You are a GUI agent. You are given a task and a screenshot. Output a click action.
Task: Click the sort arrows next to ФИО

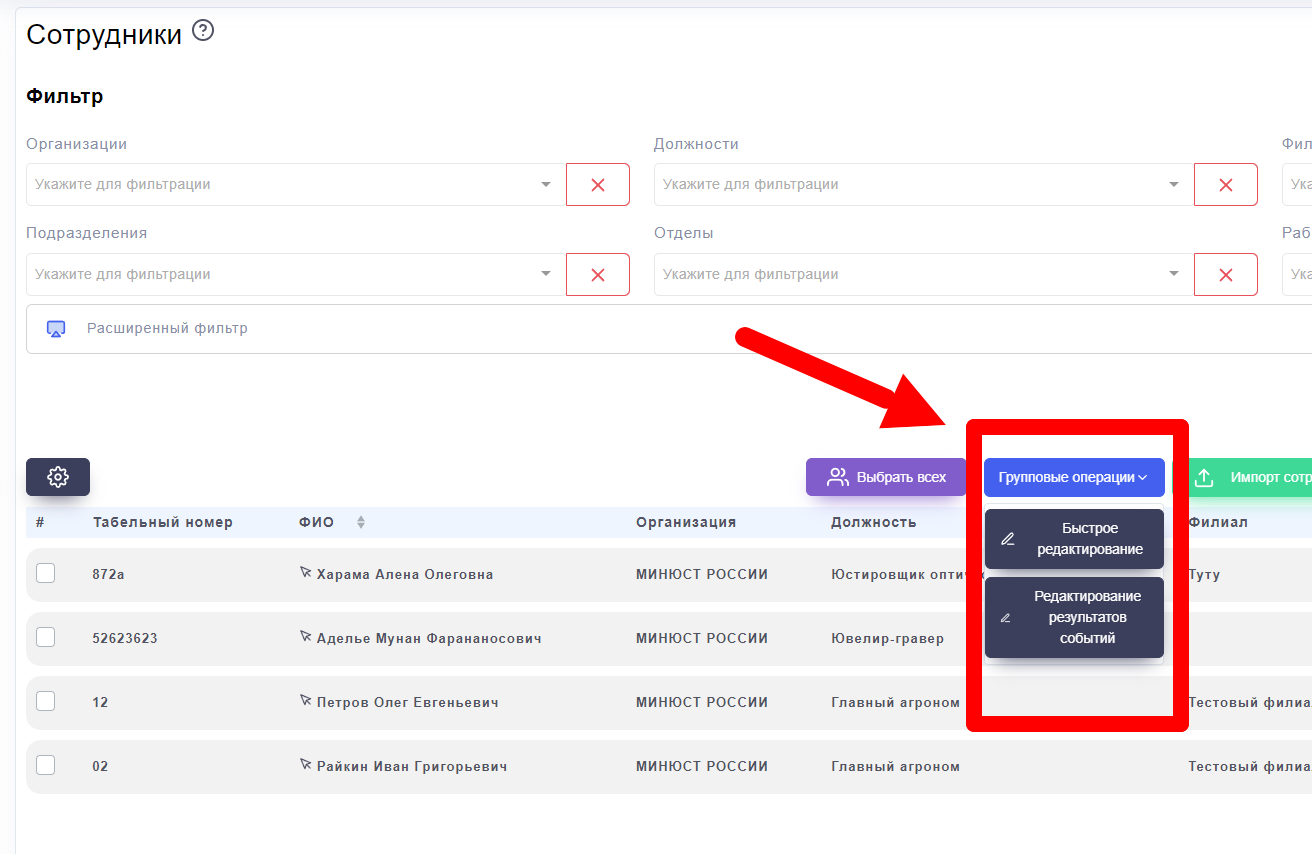pos(361,522)
